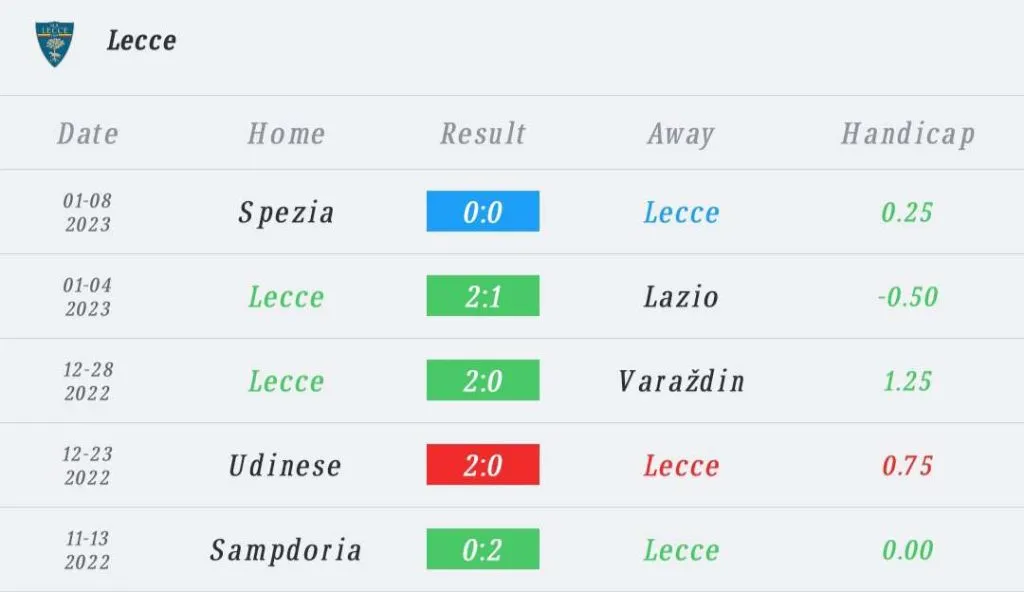1024x592 pixels.
Task: Select the 01-08 2023 match date
Action: click(88, 212)
